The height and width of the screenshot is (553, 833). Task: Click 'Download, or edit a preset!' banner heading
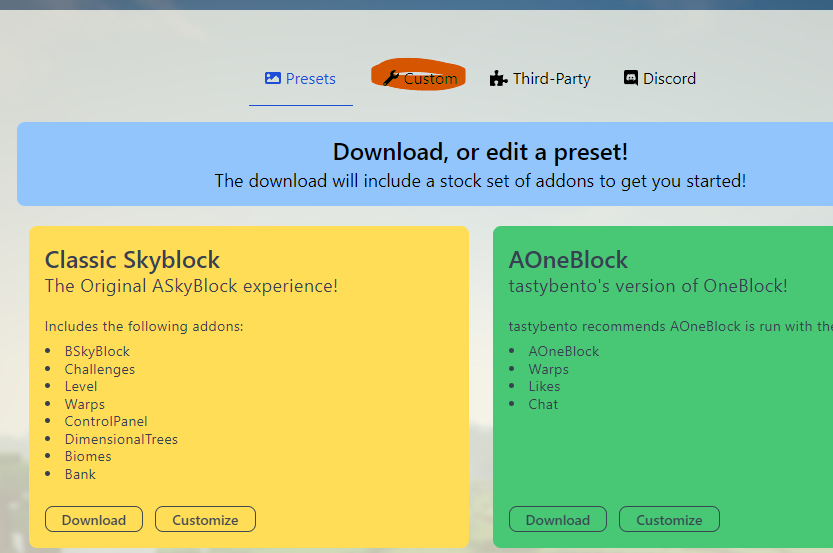[480, 152]
